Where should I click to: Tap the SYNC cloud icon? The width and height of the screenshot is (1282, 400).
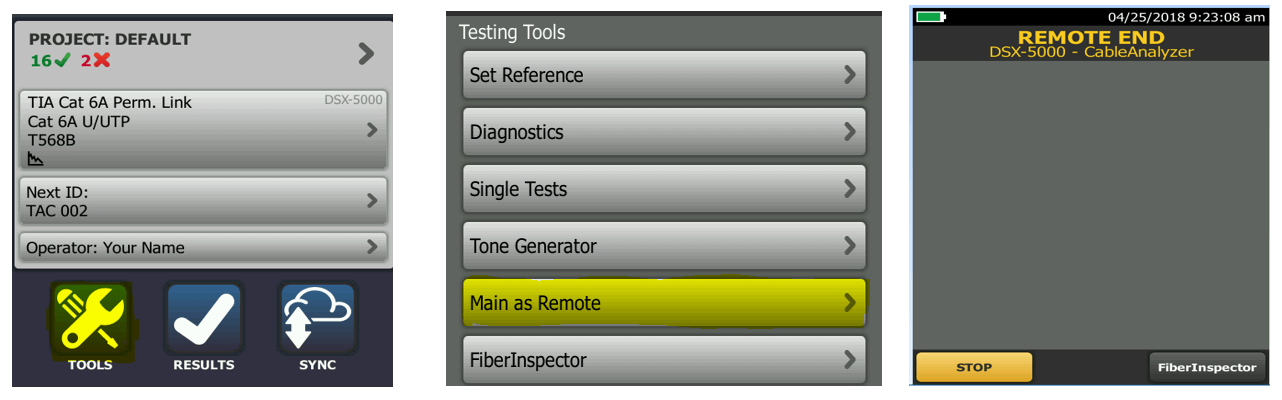coord(317,316)
